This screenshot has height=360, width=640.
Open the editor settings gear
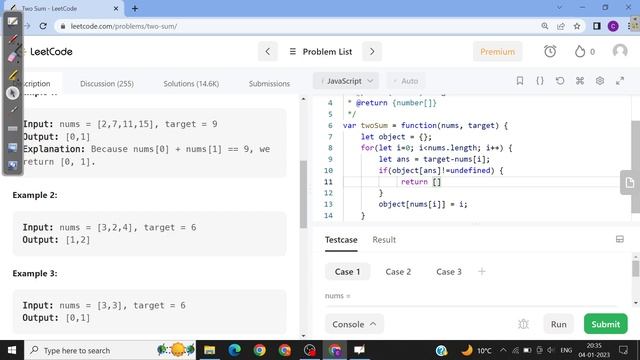600,81
